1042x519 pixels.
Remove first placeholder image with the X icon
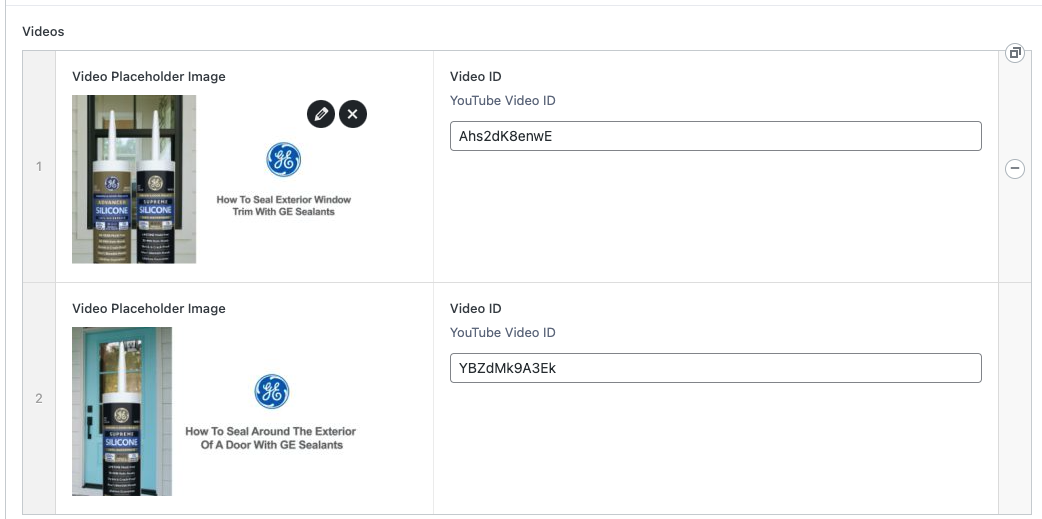(353, 114)
